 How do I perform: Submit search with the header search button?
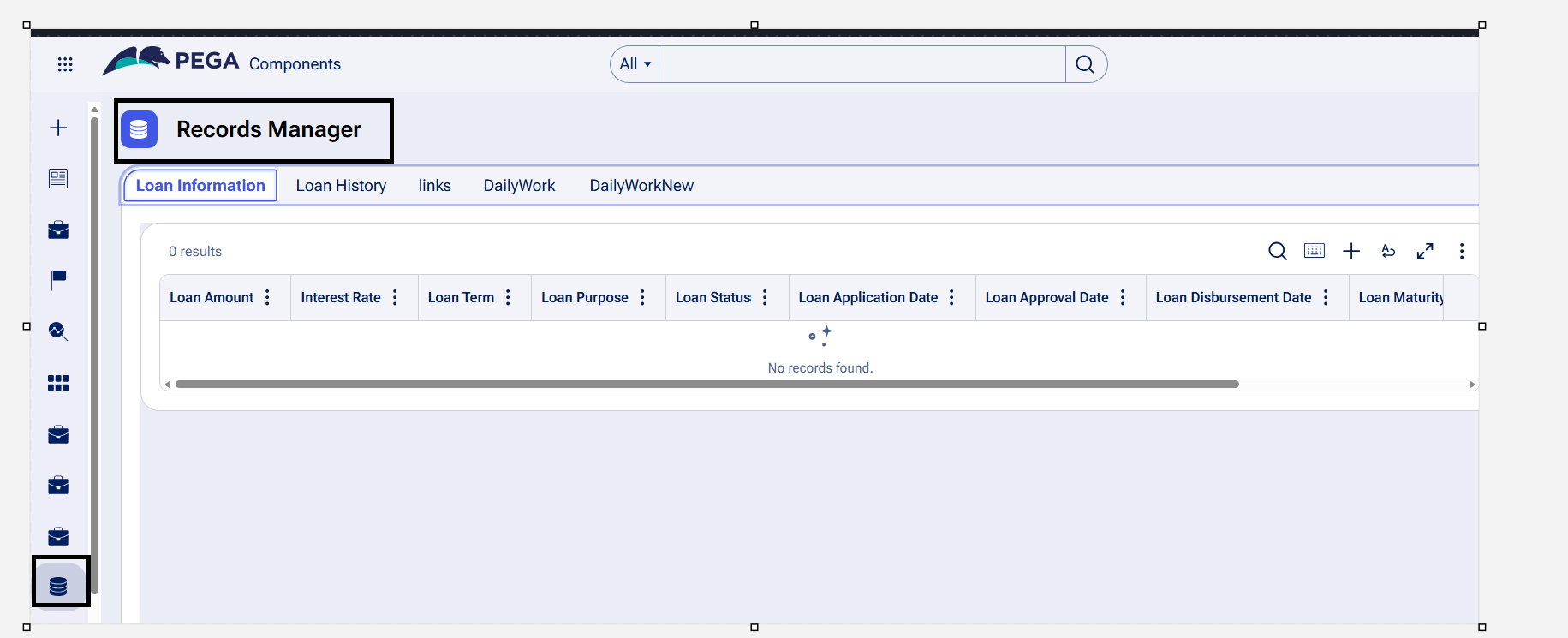click(1085, 64)
